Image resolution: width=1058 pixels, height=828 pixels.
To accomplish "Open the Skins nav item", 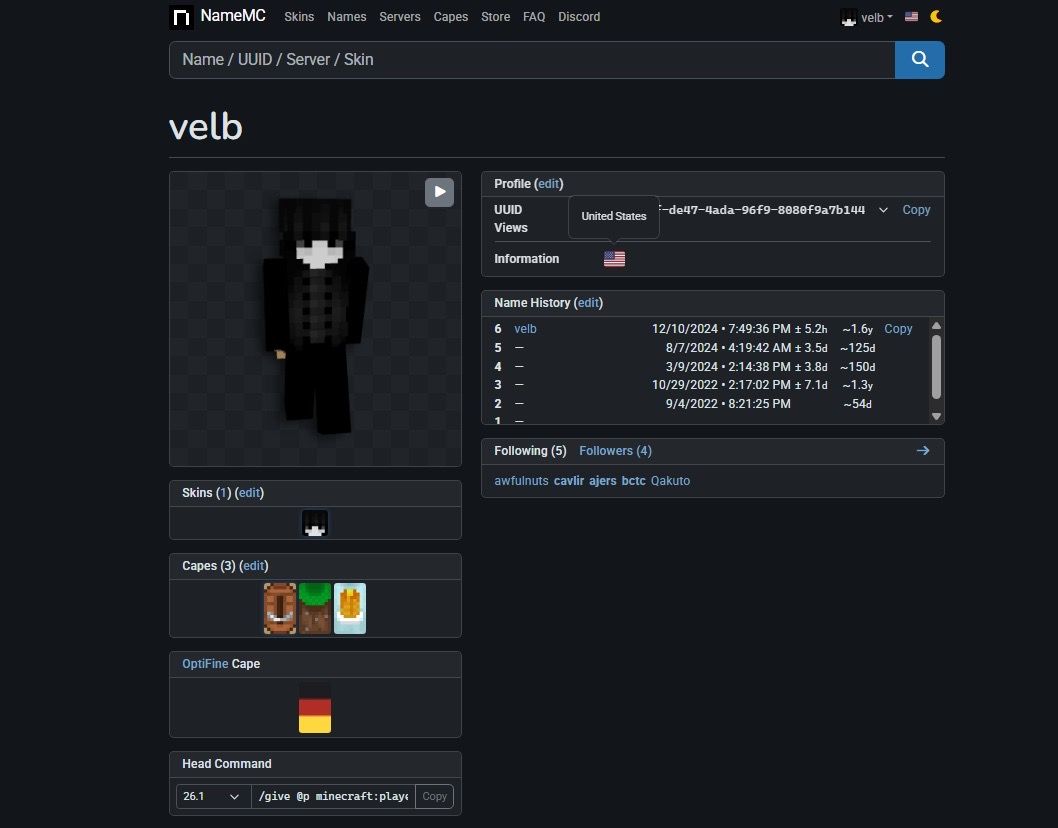I will point(299,17).
